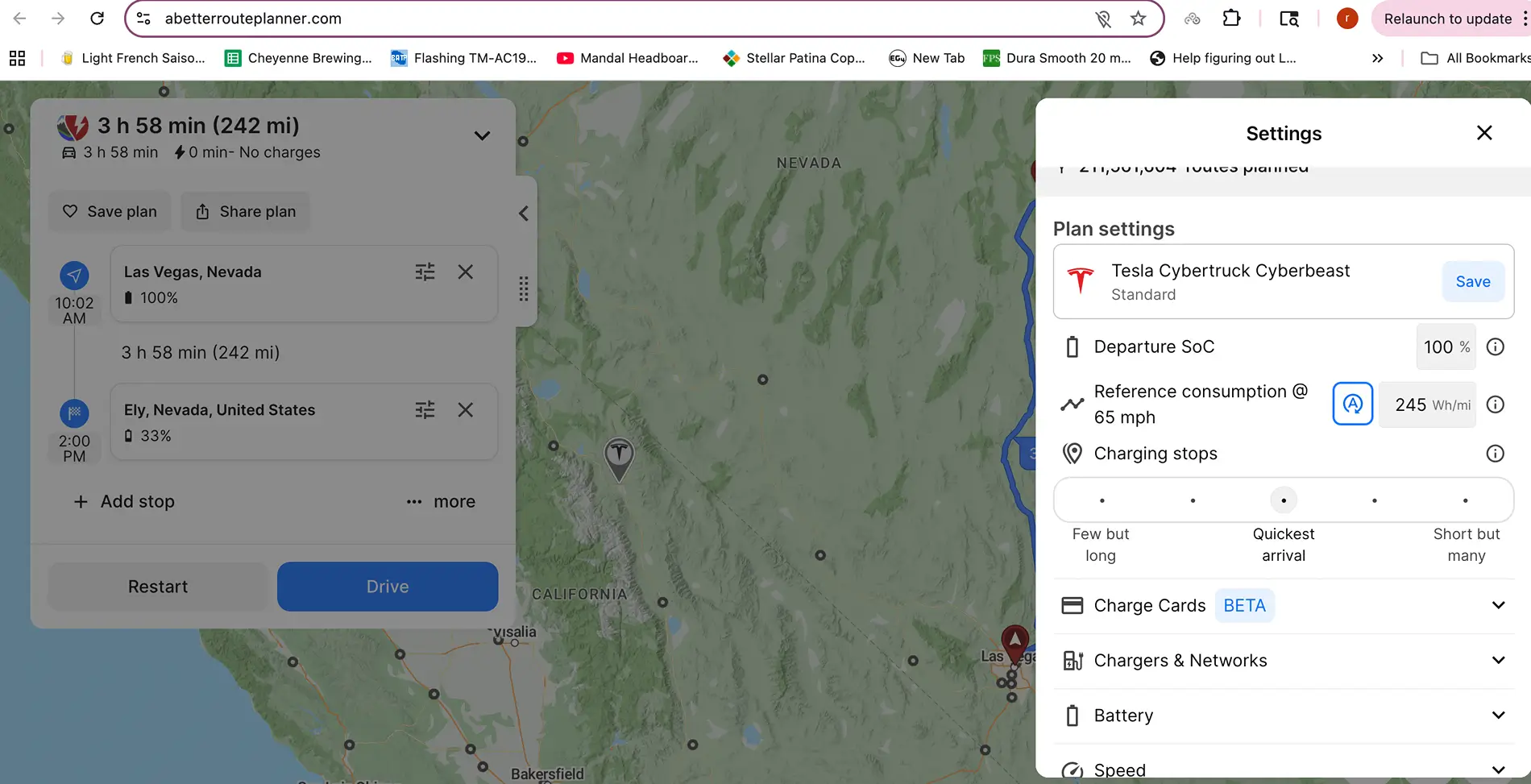Image resolution: width=1531 pixels, height=784 pixels.
Task: Add a stop to the route
Action: 124,501
